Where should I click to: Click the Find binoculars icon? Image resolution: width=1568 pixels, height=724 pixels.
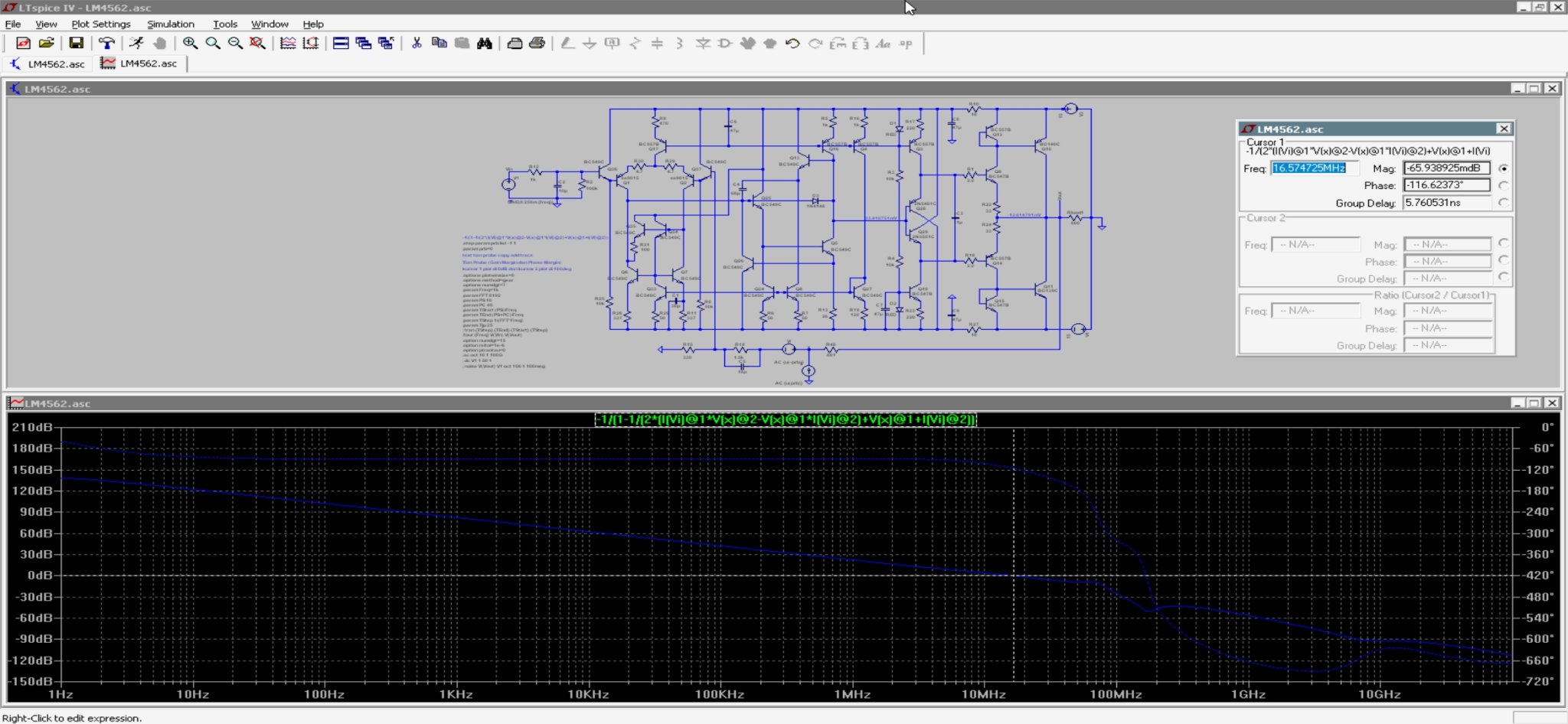(x=485, y=44)
